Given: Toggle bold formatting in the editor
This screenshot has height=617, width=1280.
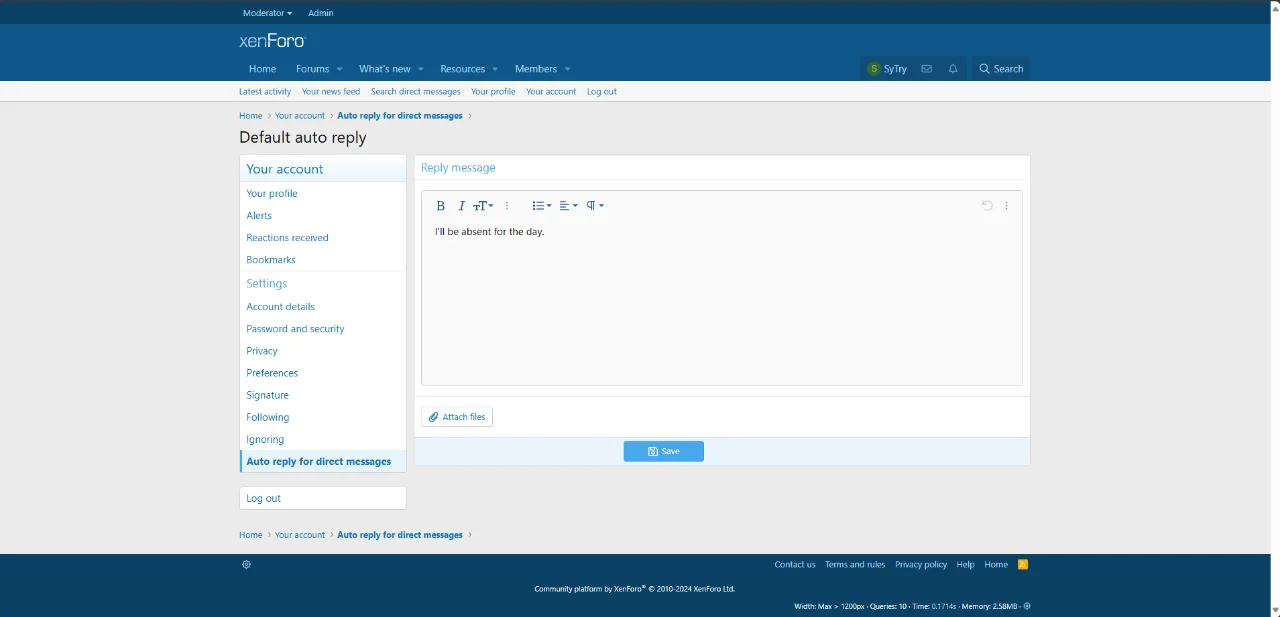Looking at the screenshot, I should [440, 206].
